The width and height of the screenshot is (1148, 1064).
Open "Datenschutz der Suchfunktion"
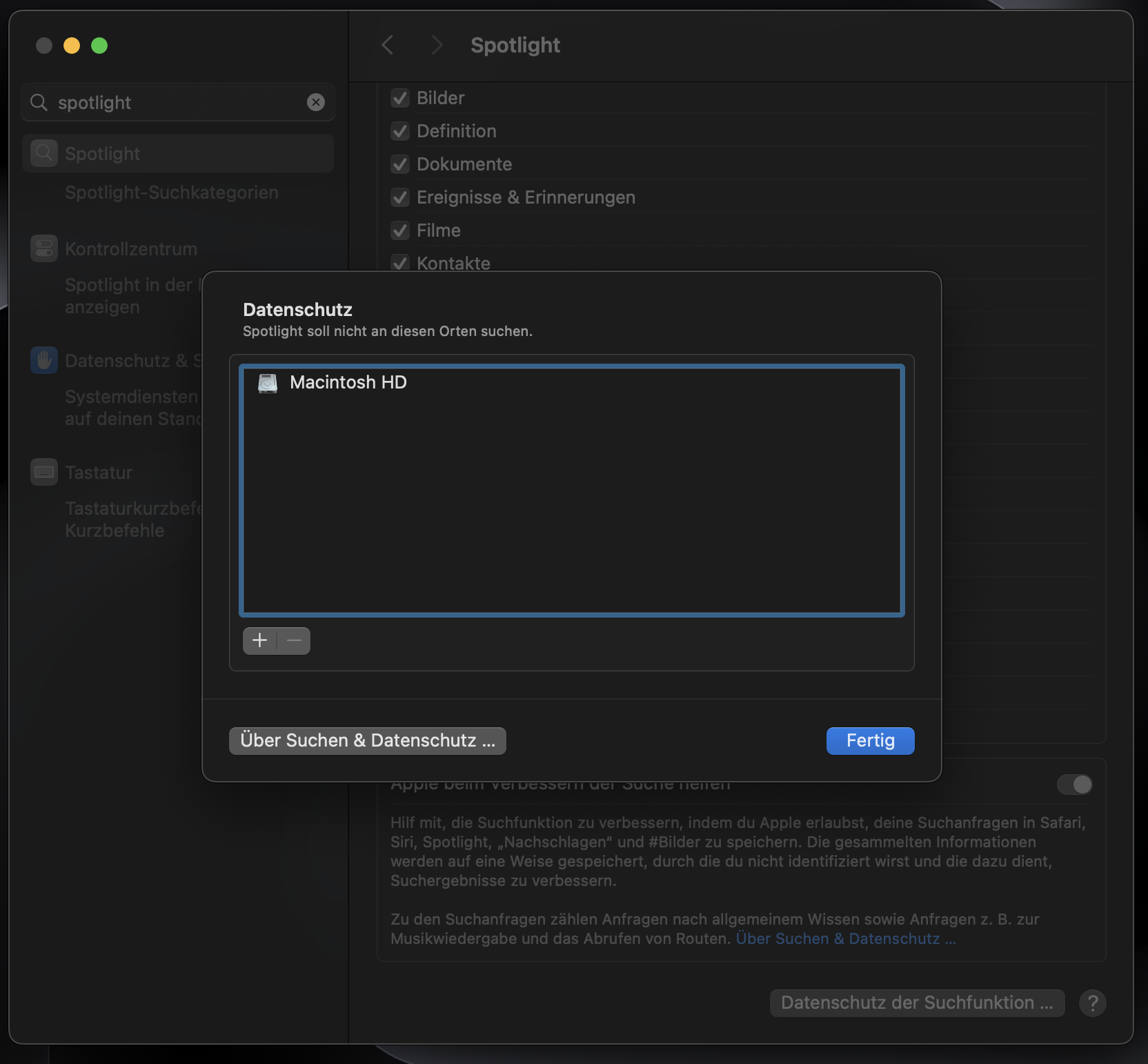(x=916, y=1003)
